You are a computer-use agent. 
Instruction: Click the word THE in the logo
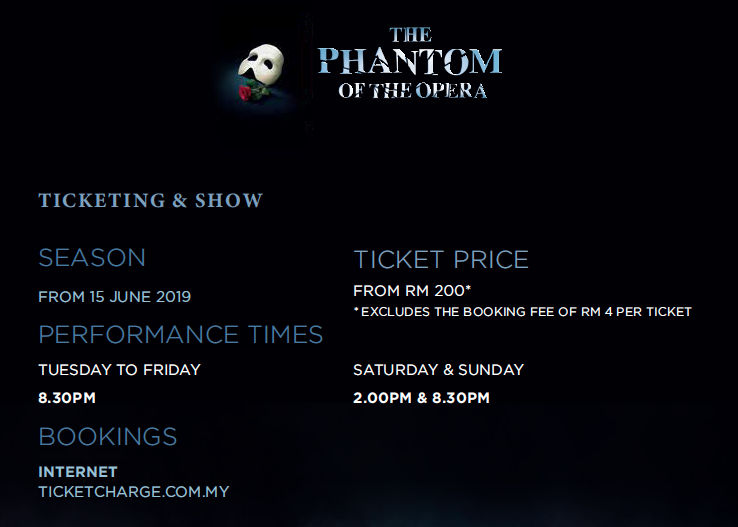click(410, 35)
